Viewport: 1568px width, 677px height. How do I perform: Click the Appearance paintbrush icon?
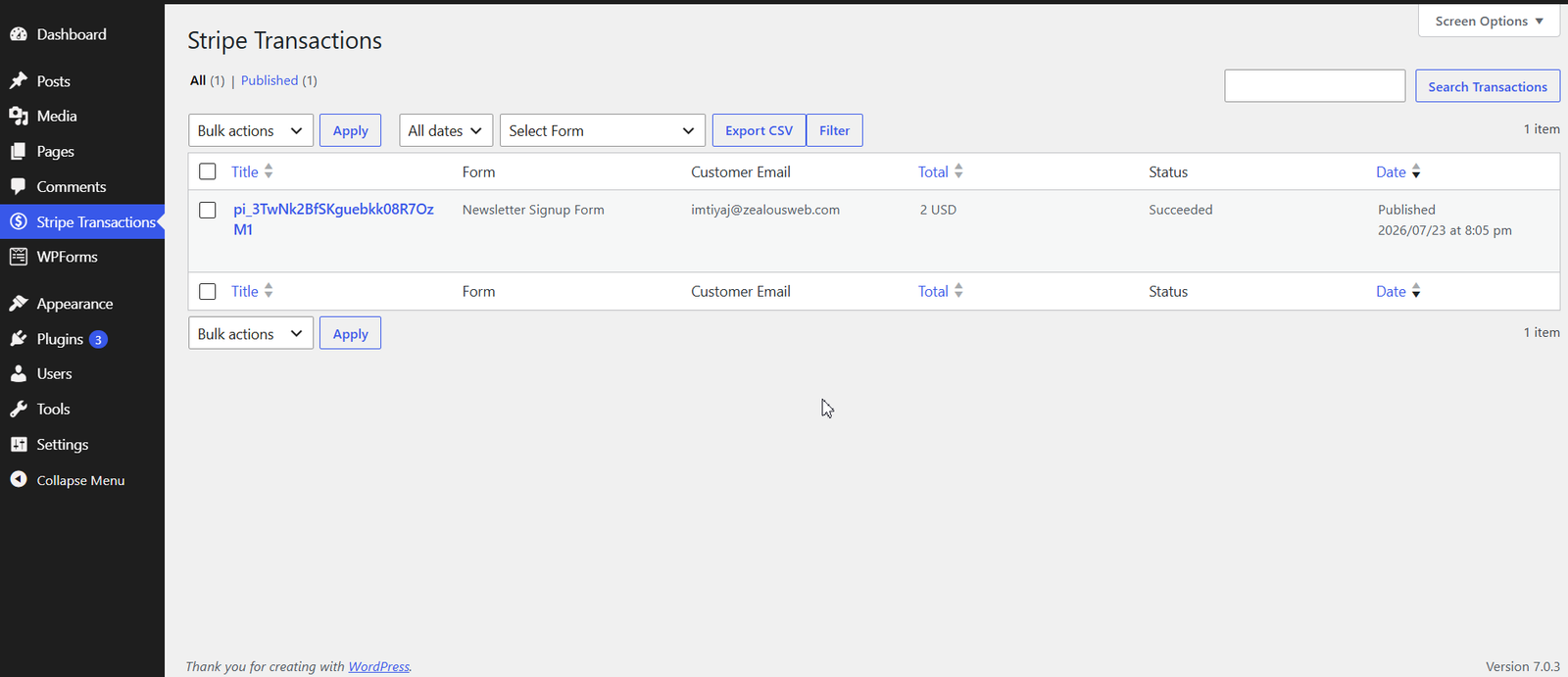[19, 304]
